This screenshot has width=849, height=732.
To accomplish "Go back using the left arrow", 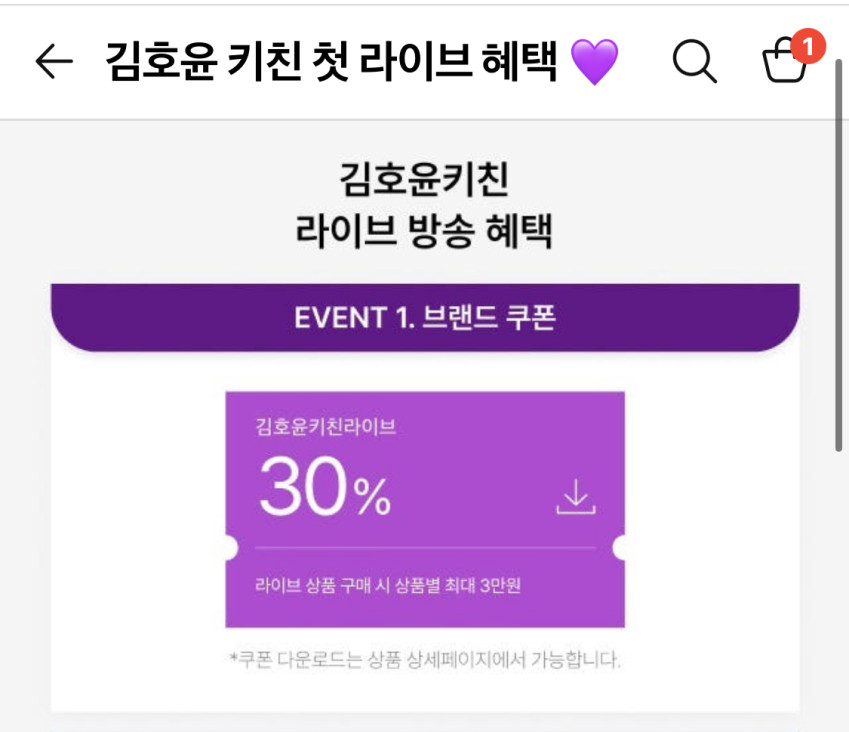I will coord(54,62).
